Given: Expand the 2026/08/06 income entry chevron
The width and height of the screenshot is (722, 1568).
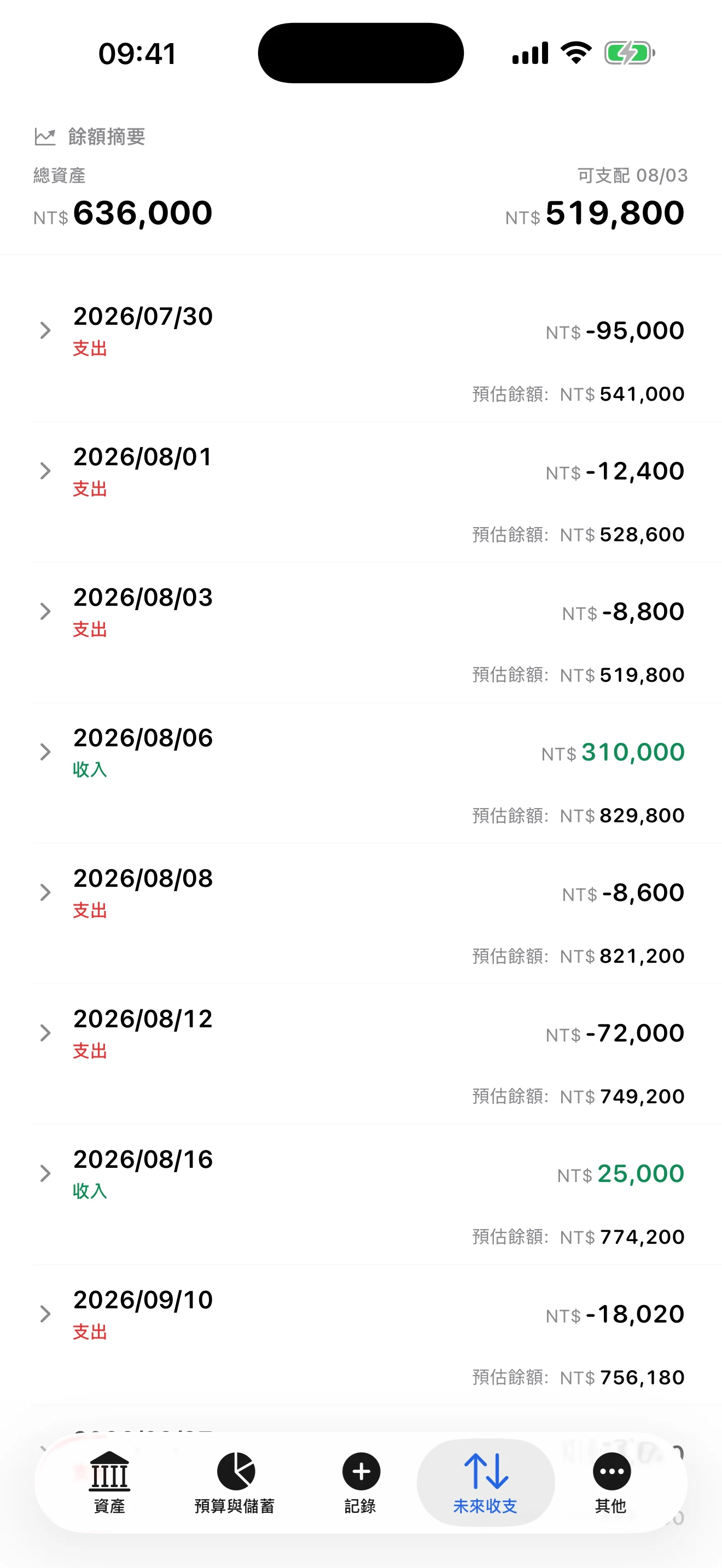Looking at the screenshot, I should tap(45, 752).
